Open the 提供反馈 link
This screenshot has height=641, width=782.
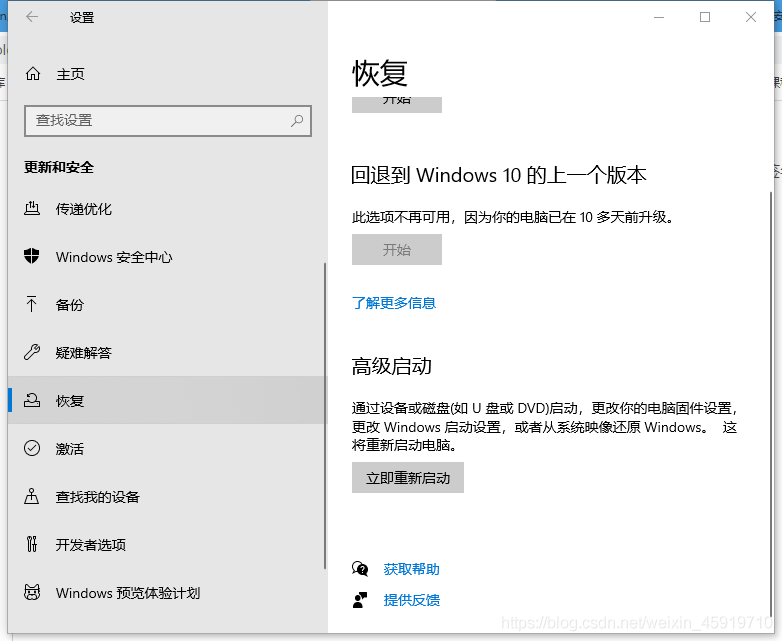pyautogui.click(x=411, y=600)
